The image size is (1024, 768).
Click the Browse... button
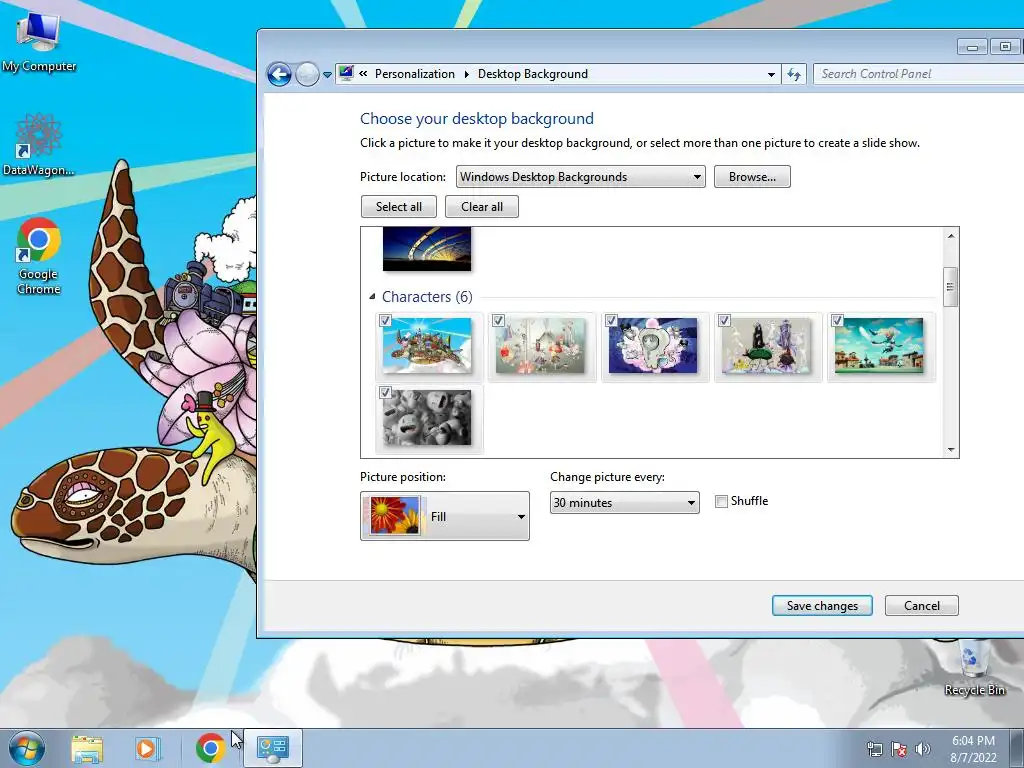click(752, 176)
